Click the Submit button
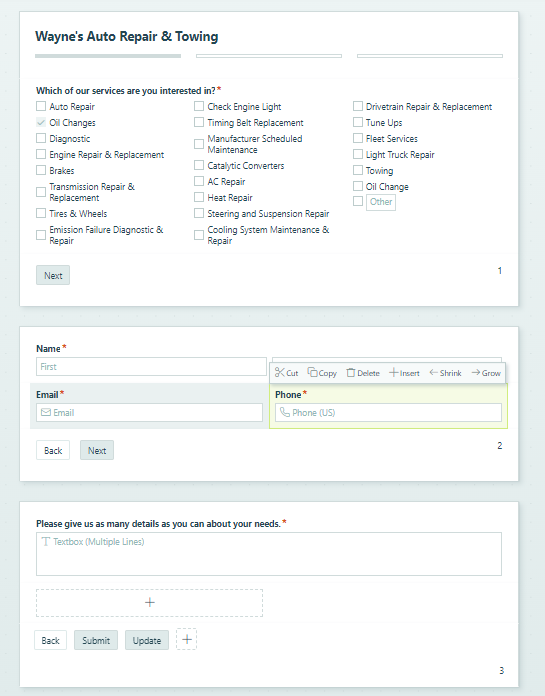Image resolution: width=545 pixels, height=696 pixels. [x=96, y=640]
